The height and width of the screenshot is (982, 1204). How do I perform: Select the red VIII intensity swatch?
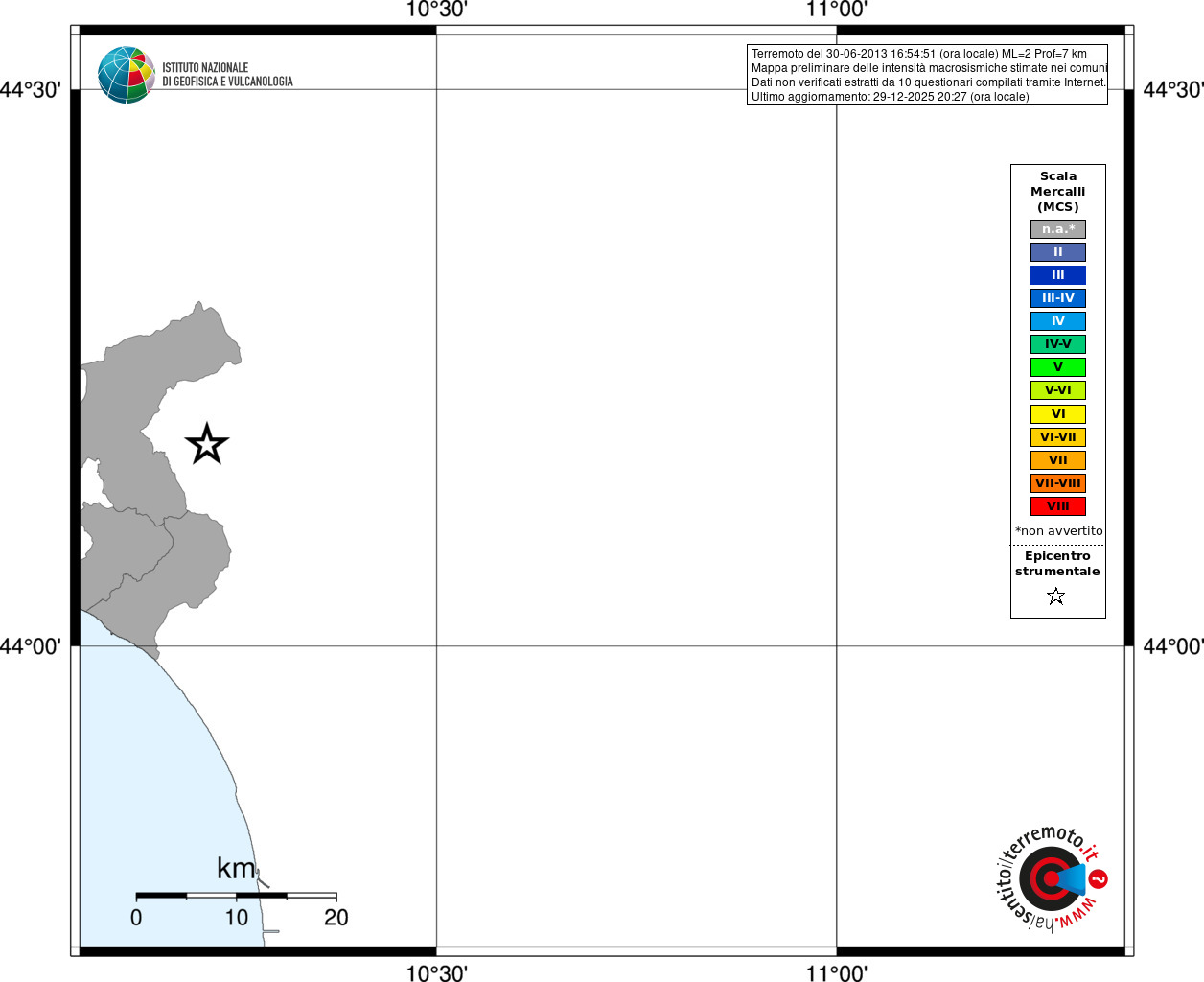[1058, 506]
